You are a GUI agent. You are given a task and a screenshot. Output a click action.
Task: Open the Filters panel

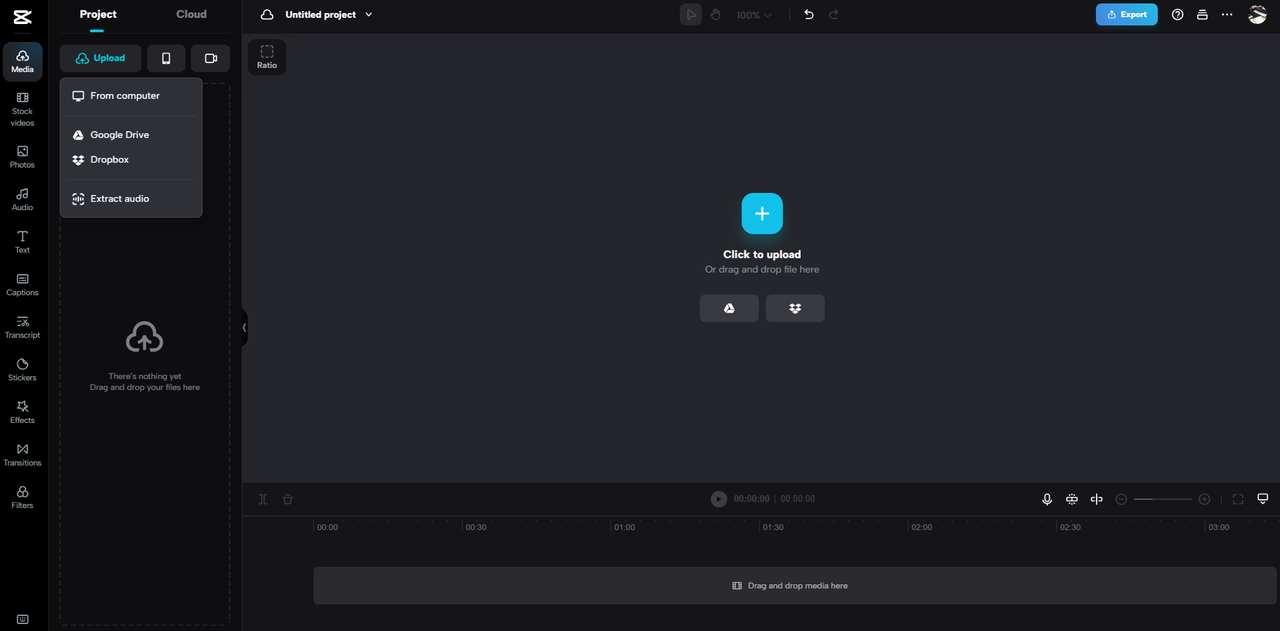pyautogui.click(x=22, y=498)
